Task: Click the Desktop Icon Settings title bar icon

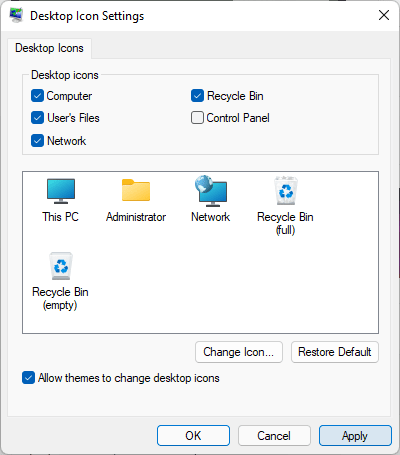Action: pos(16,15)
